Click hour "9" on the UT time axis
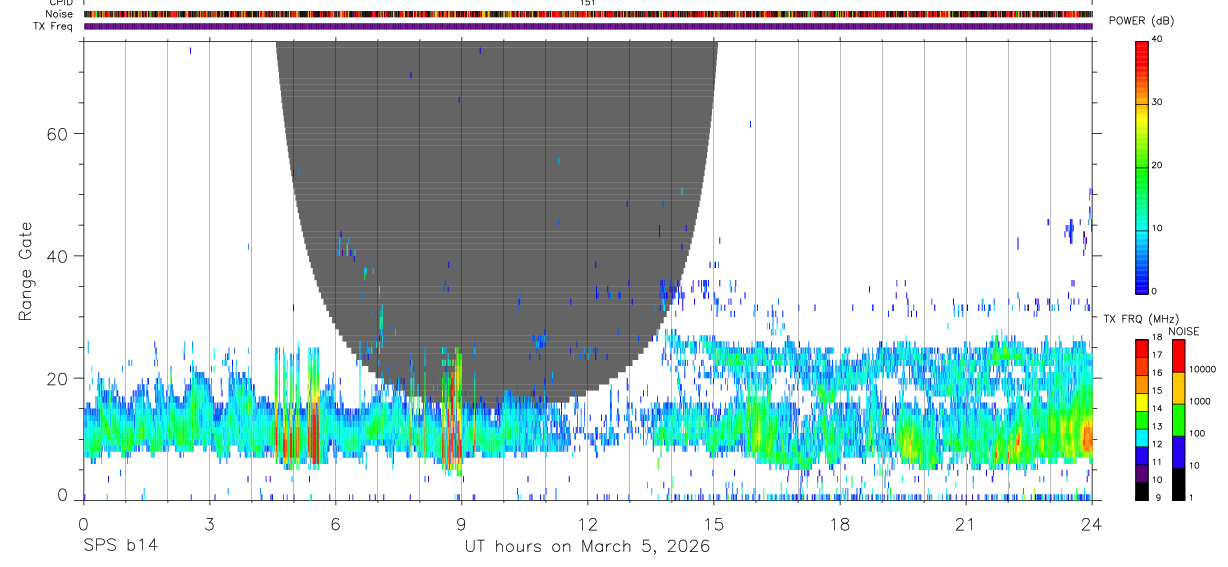1228x567 pixels. tap(462, 524)
